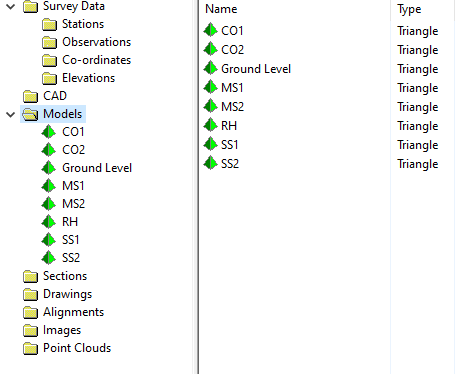Click Triangle type cell in SS2 row
Viewport: 459px width, 374px height.
[x=418, y=164]
